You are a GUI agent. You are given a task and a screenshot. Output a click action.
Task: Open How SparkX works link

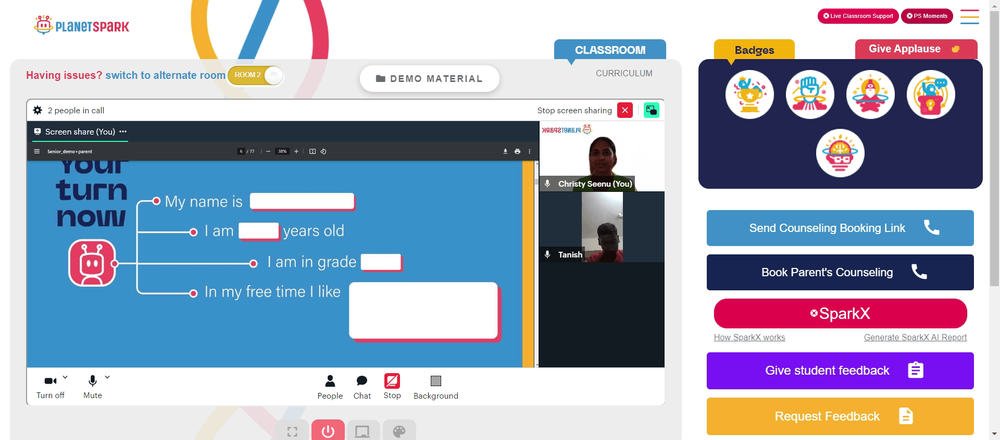tap(749, 337)
